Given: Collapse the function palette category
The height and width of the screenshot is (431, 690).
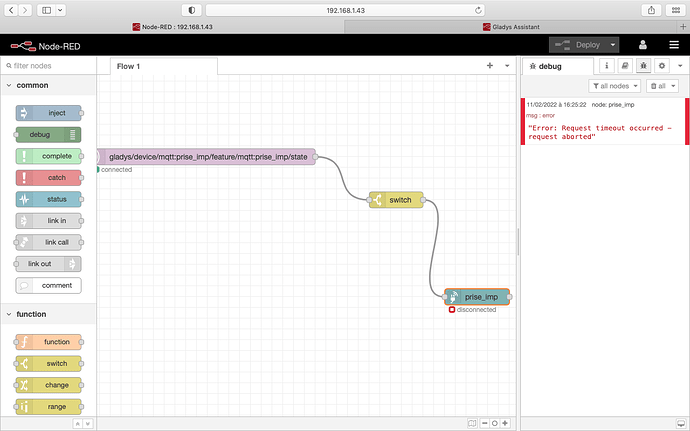Looking at the screenshot, I should coord(9,314).
